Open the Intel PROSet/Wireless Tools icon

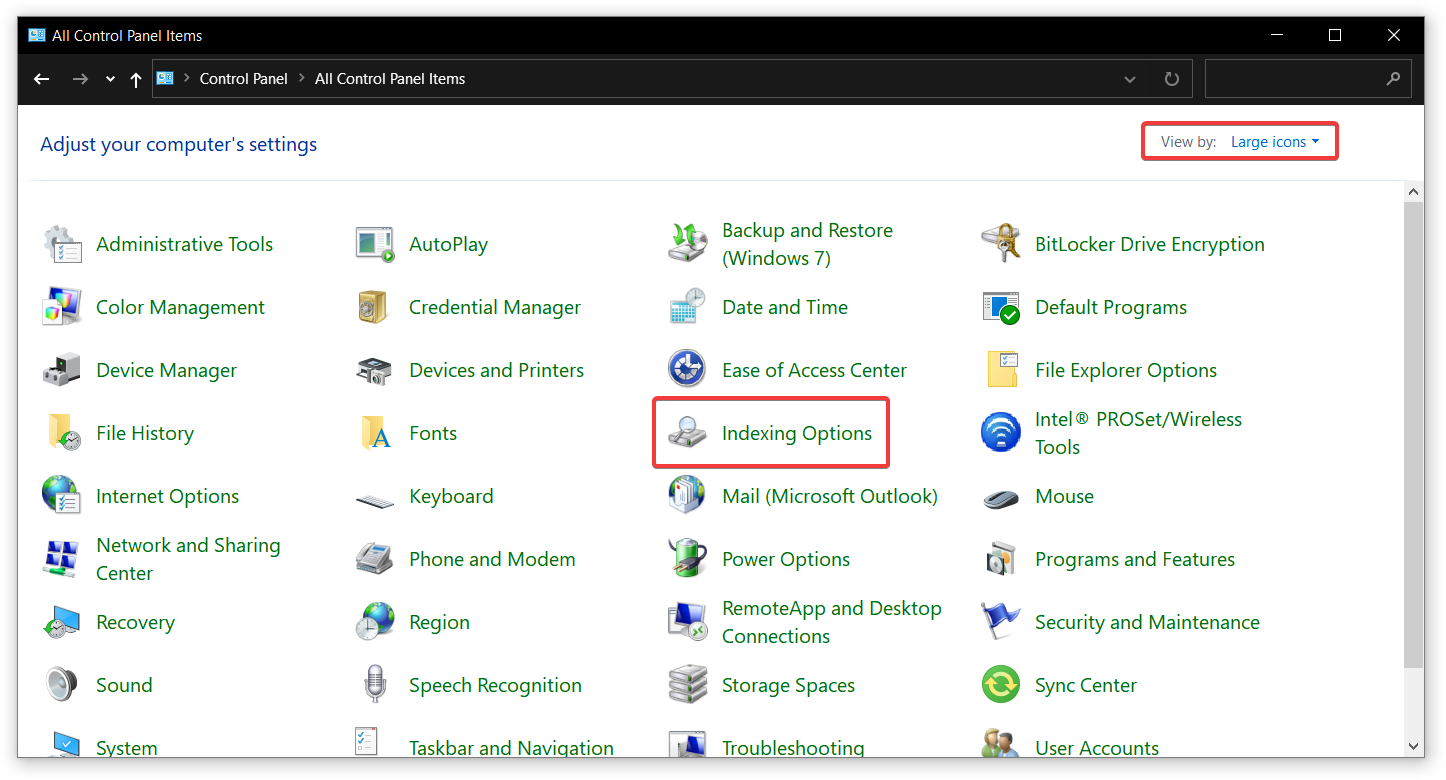(x=1000, y=433)
